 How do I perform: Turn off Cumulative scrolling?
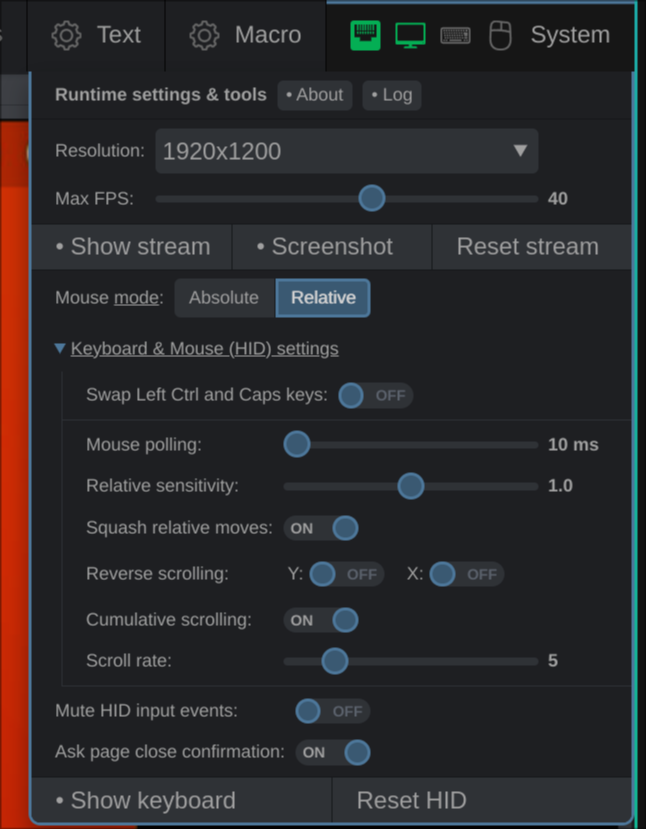[321, 620]
